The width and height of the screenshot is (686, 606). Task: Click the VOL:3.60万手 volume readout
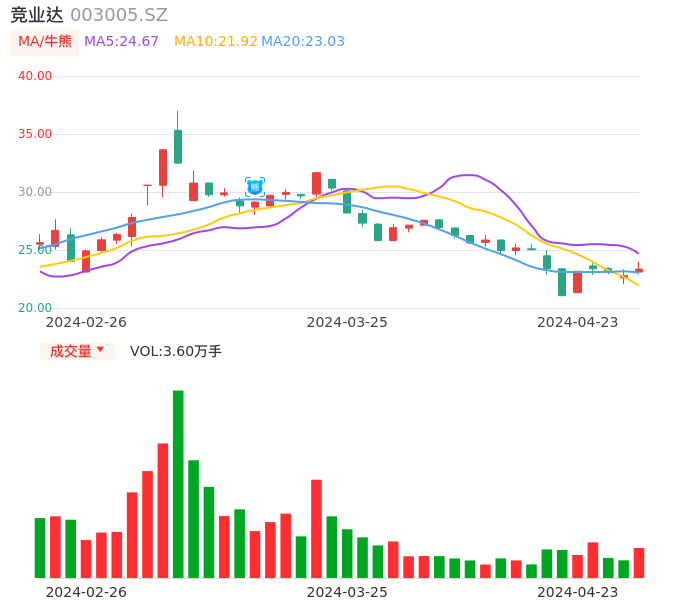click(x=176, y=351)
